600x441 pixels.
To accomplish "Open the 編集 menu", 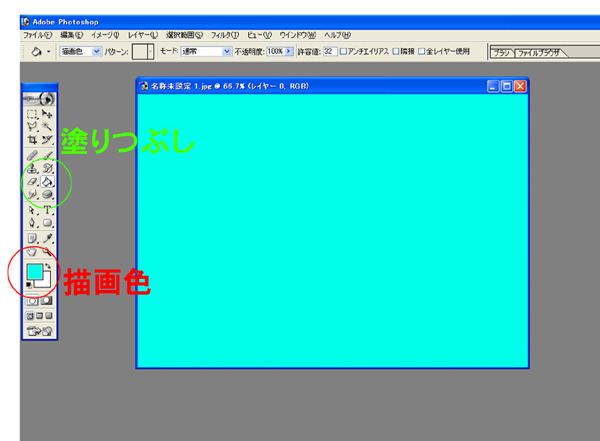I will click(x=72, y=35).
